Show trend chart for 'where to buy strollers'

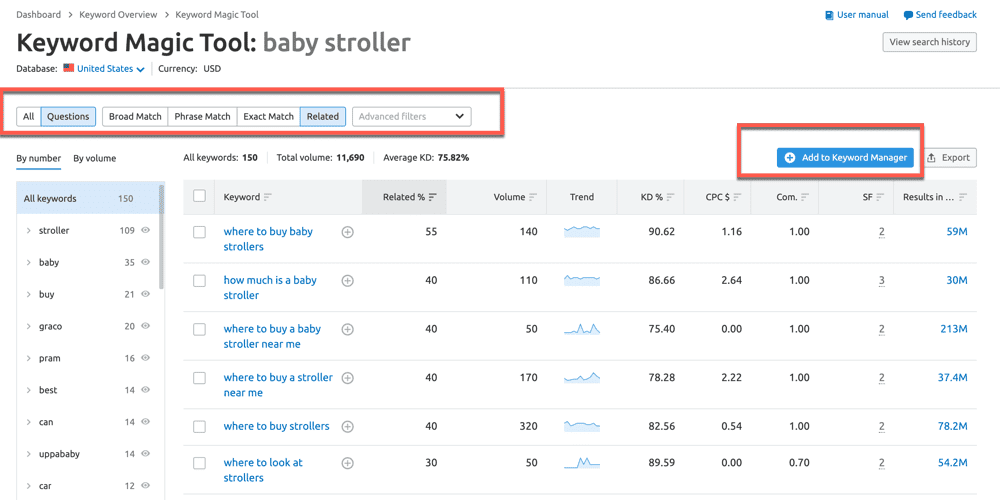point(581,426)
